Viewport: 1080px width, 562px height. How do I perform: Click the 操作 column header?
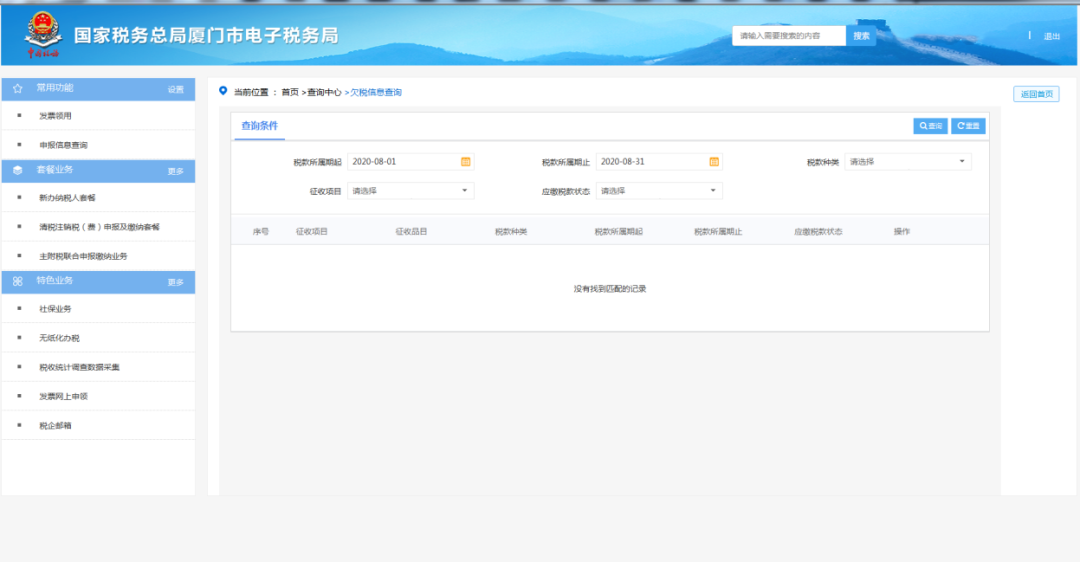click(902, 232)
